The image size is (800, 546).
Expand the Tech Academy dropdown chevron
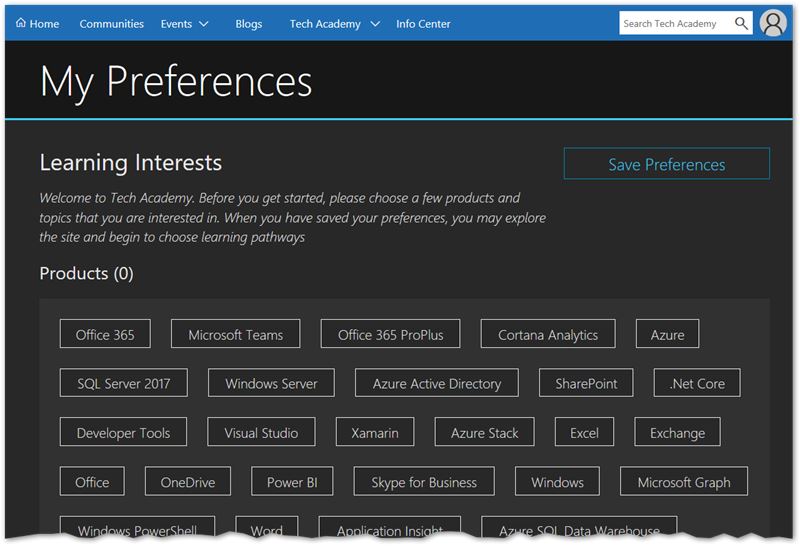coord(375,24)
